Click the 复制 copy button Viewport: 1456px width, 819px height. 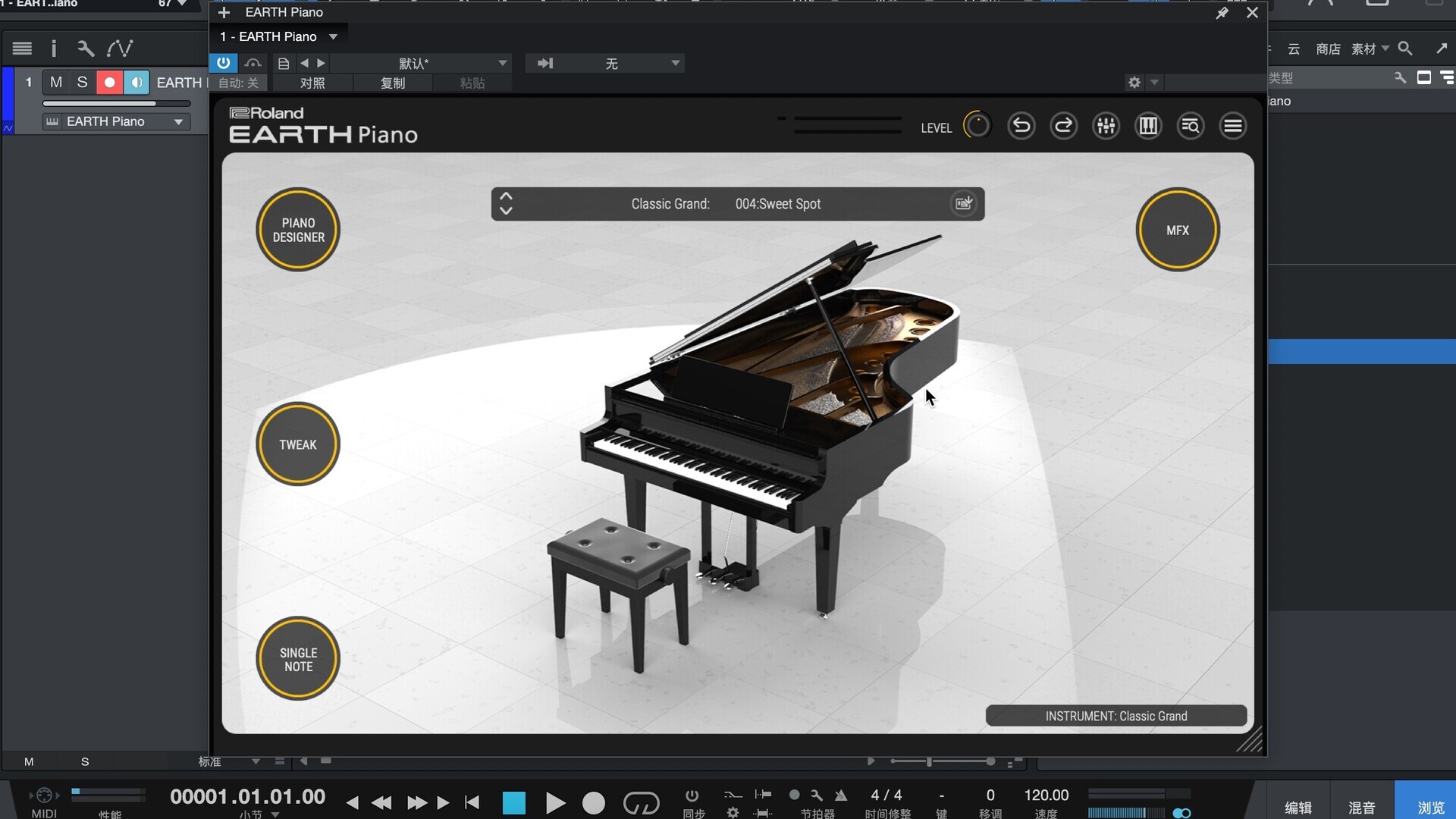393,83
